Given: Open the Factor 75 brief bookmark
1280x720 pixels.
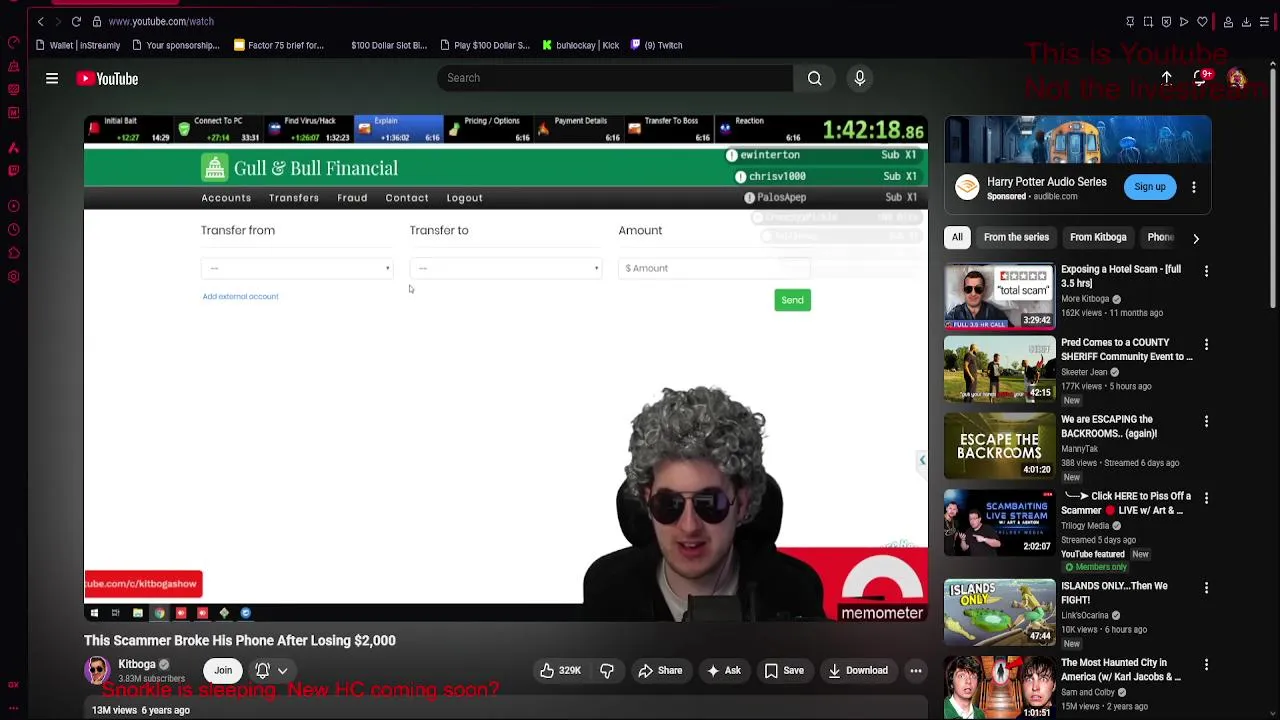Looking at the screenshot, I should pyautogui.click(x=279, y=45).
